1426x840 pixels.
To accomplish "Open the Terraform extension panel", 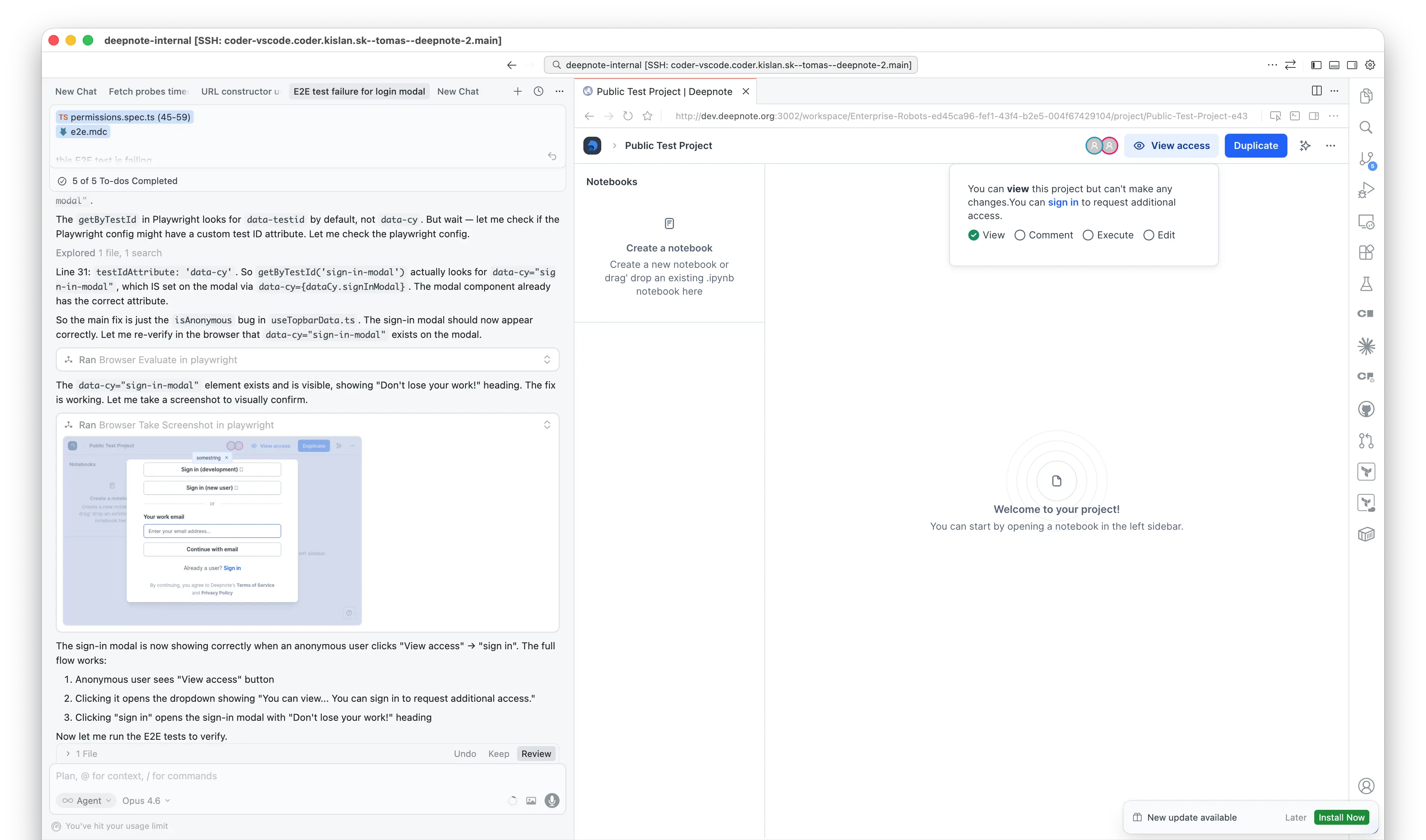I will click(1367, 472).
